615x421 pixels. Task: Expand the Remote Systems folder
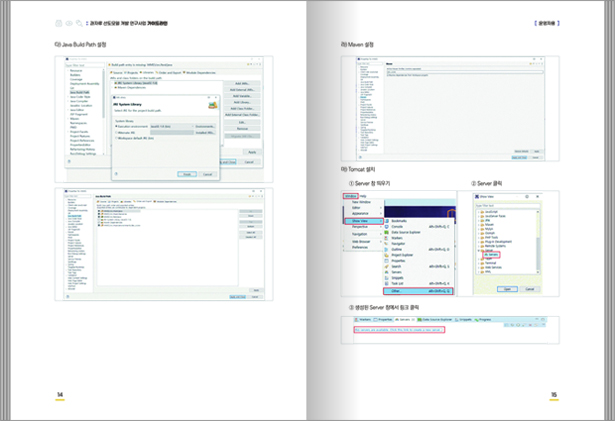point(478,246)
